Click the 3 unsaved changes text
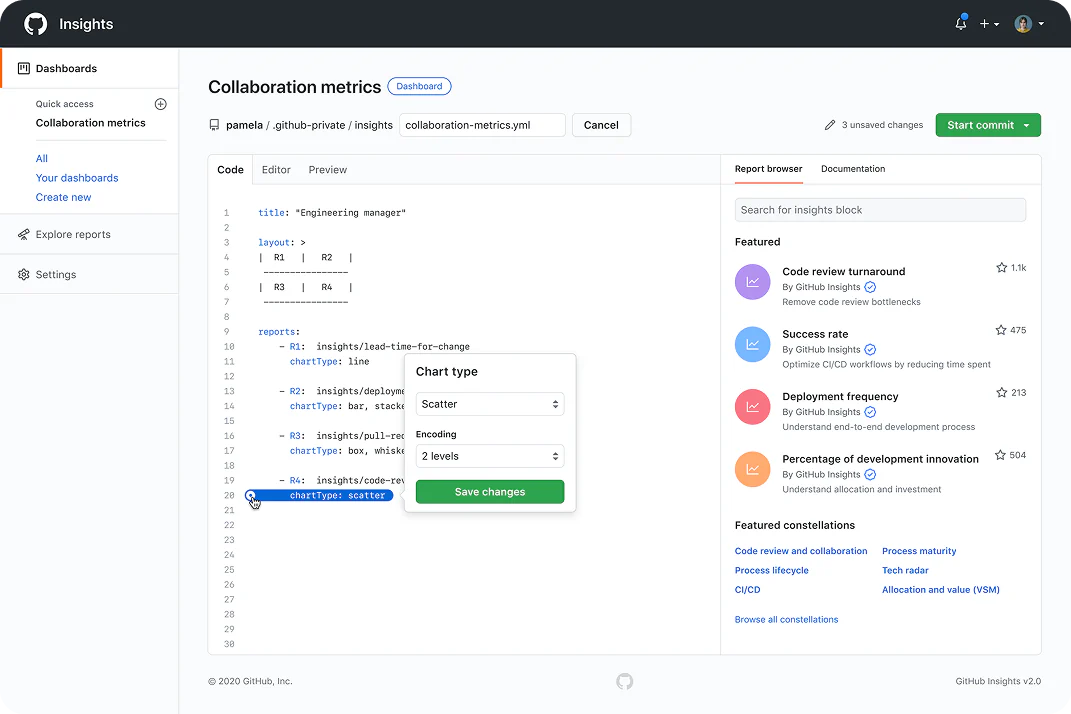Viewport: 1071px width, 714px height. click(x=882, y=125)
